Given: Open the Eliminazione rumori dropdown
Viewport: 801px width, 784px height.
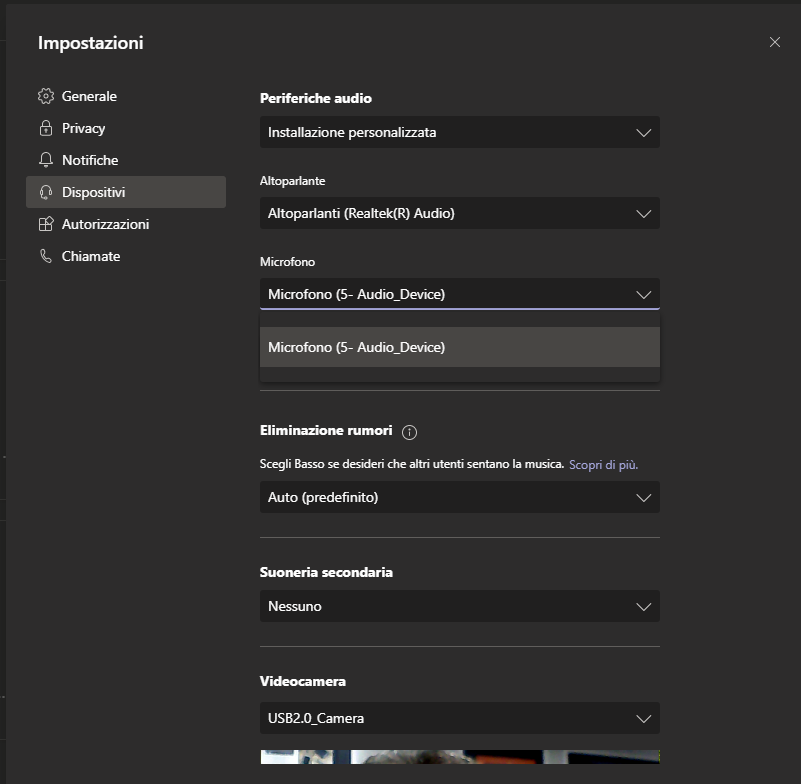Looking at the screenshot, I should click(459, 497).
